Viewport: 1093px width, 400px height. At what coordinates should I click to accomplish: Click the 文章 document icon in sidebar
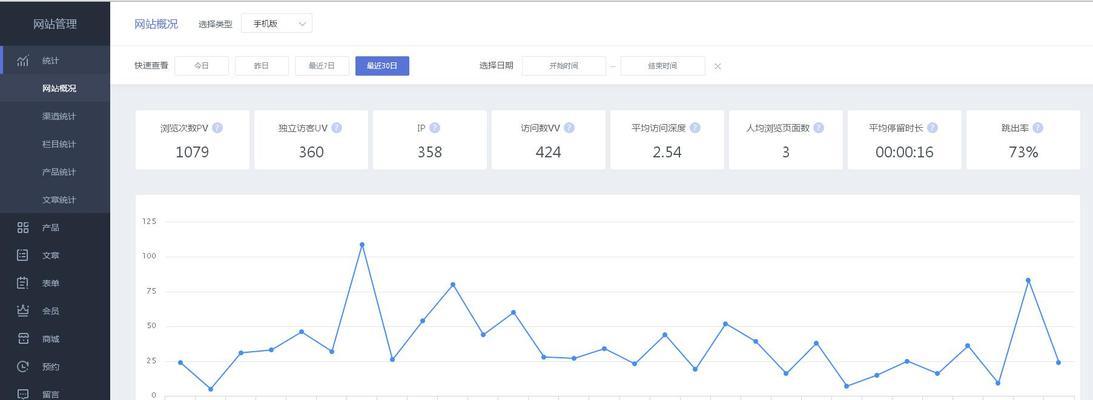click(23, 255)
